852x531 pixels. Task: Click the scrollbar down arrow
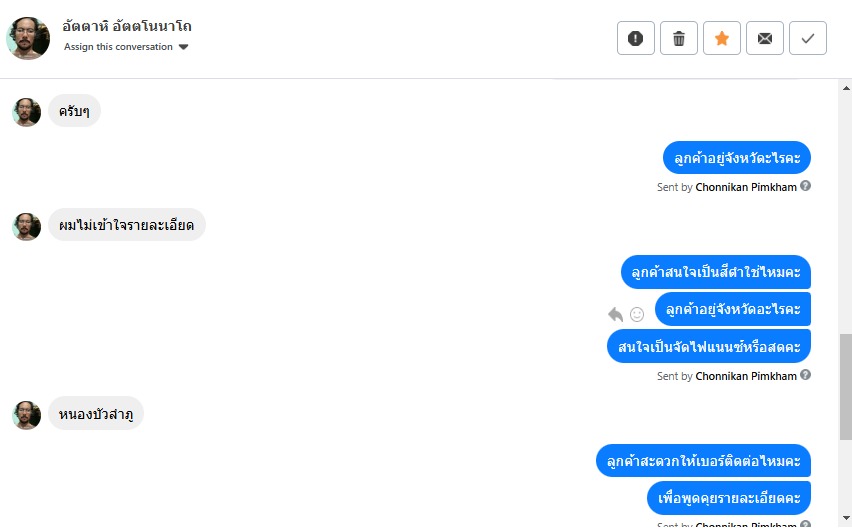(845, 519)
